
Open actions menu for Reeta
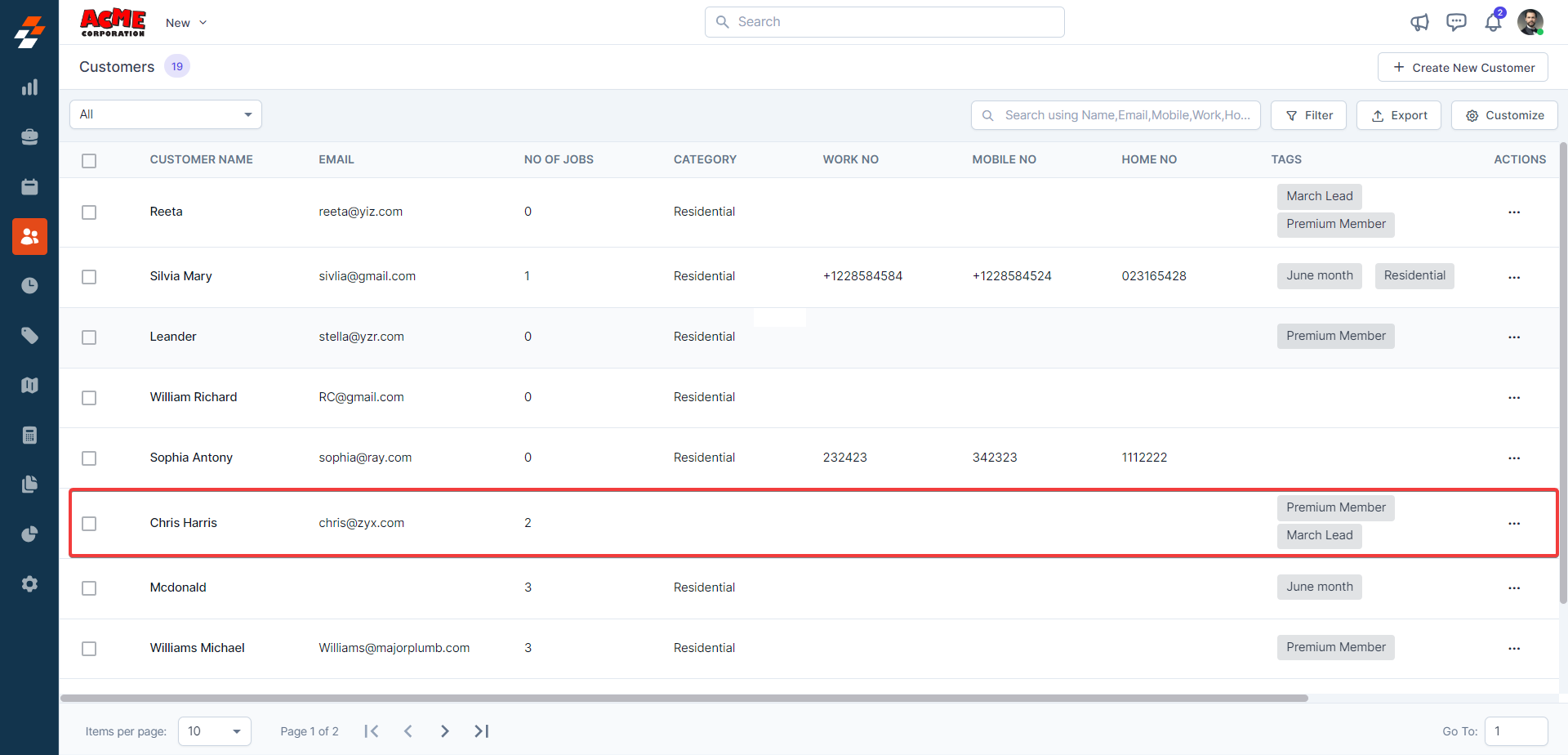pyautogui.click(x=1514, y=212)
